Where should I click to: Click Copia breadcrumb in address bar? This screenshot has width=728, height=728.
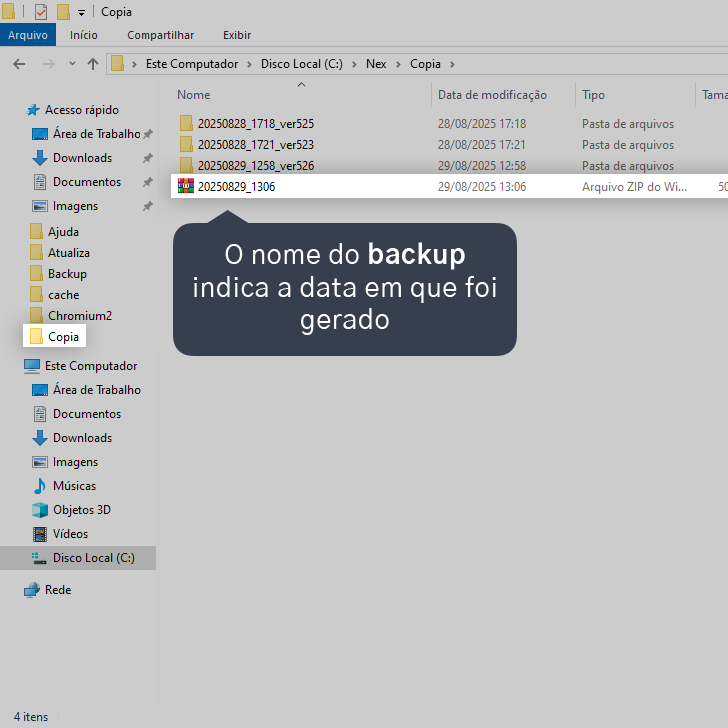point(425,64)
